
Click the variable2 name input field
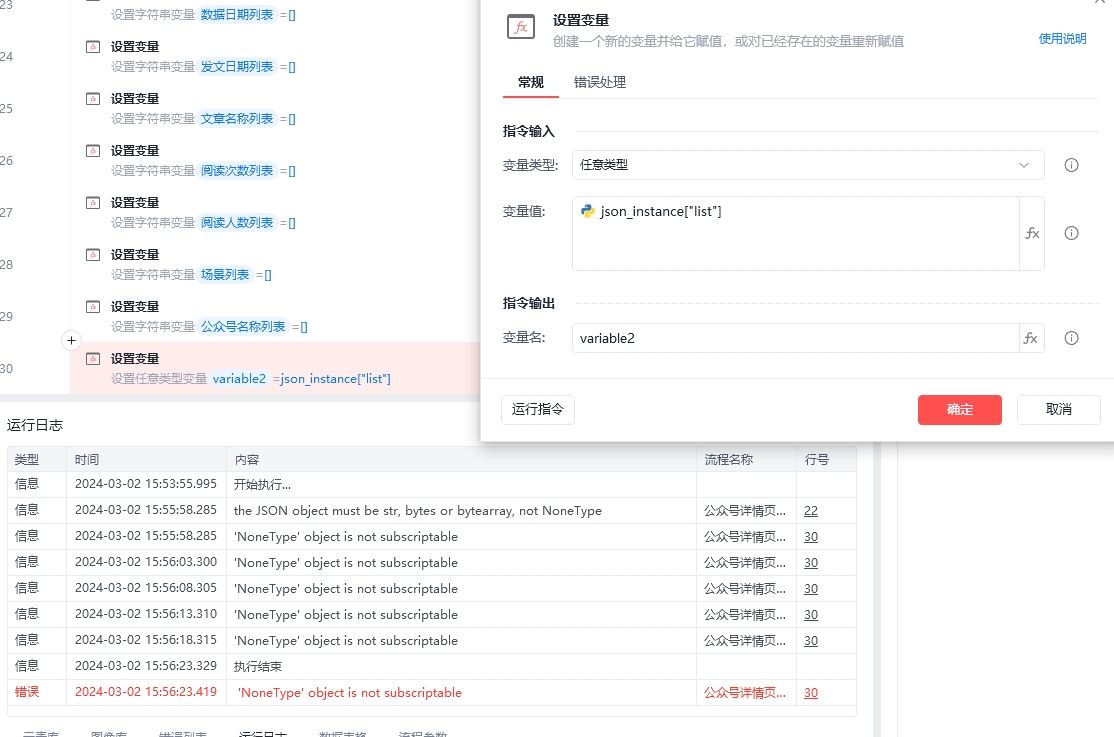tap(795, 338)
